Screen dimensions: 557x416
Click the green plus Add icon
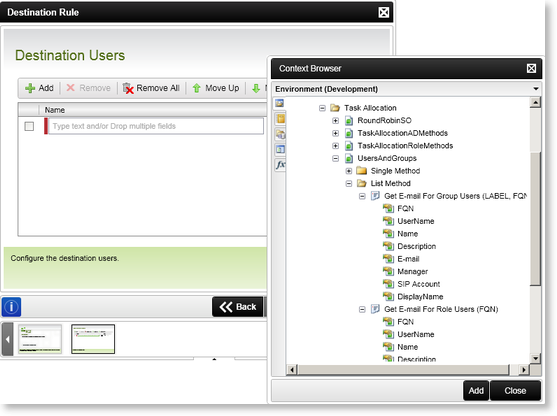pyautogui.click(x=30, y=88)
